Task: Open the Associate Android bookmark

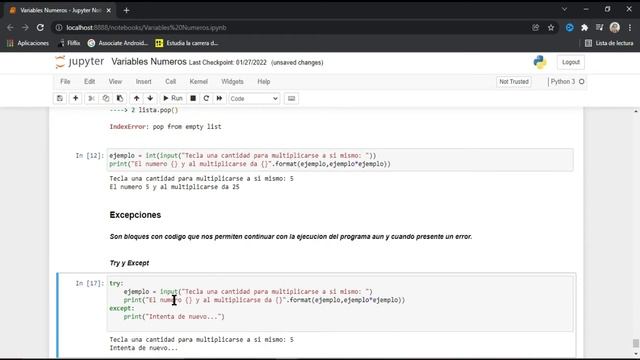Action: (118, 43)
